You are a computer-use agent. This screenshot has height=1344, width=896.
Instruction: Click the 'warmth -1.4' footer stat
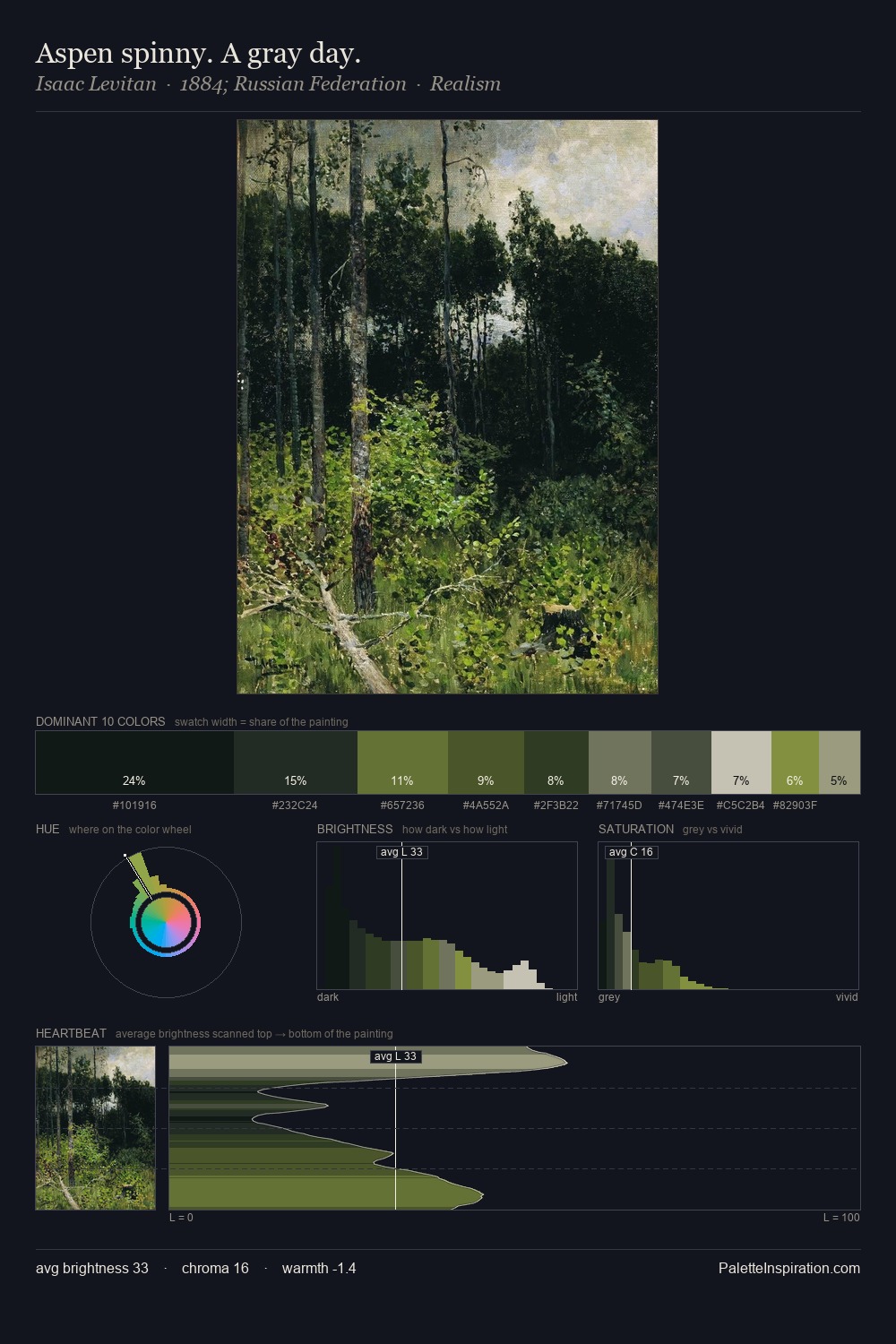coord(319,1268)
